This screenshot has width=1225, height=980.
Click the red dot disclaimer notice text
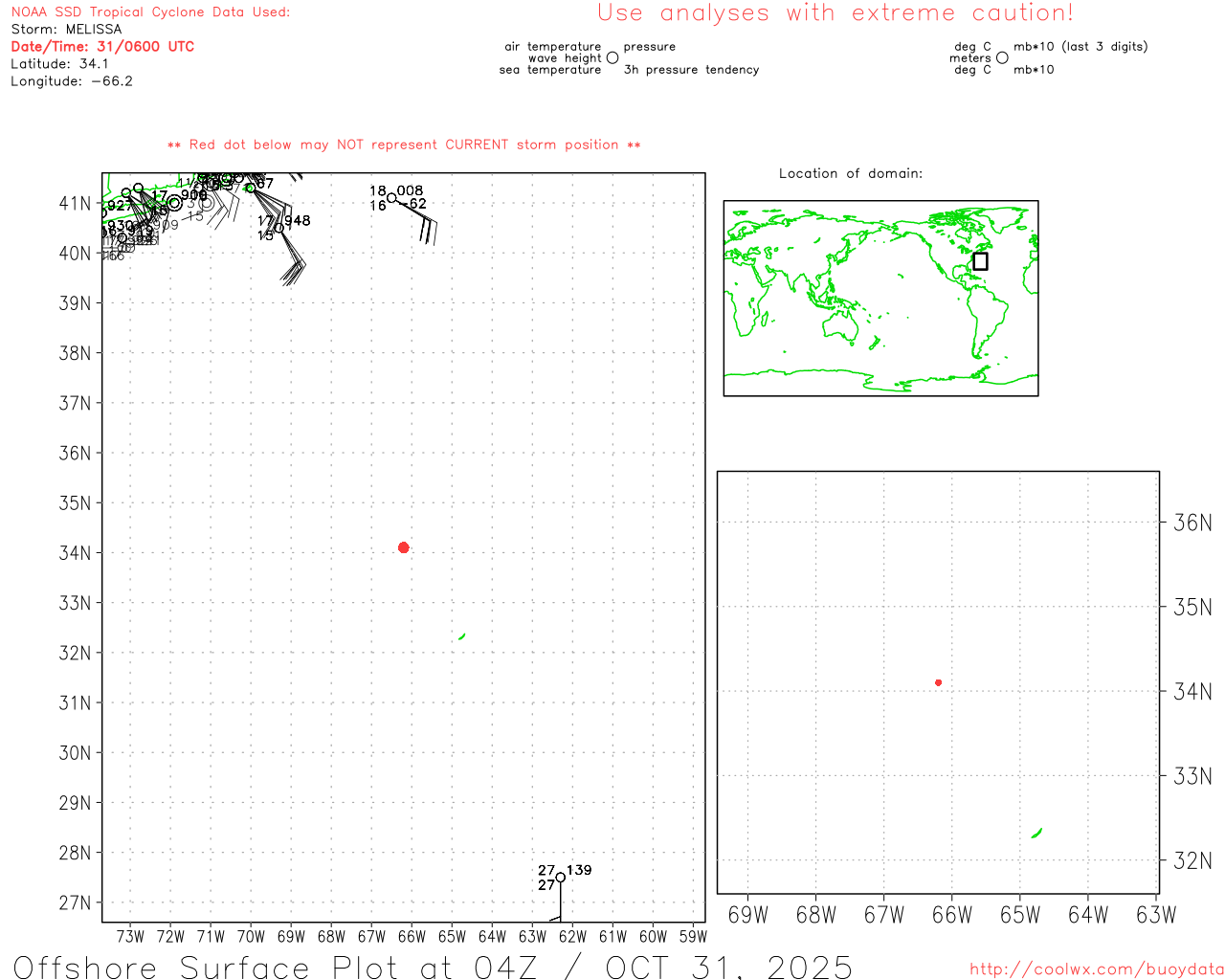pyautogui.click(x=403, y=145)
